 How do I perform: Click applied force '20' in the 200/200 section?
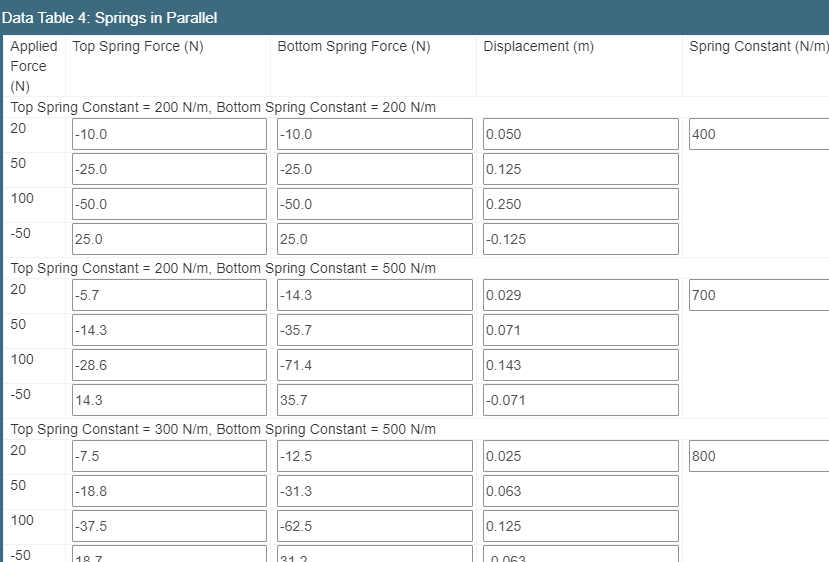coord(18,128)
